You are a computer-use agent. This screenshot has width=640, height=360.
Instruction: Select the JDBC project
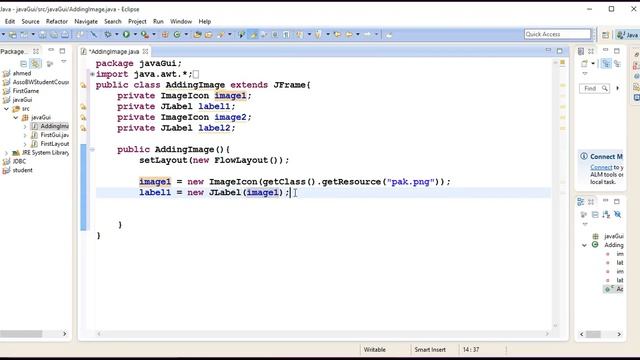[19, 162]
